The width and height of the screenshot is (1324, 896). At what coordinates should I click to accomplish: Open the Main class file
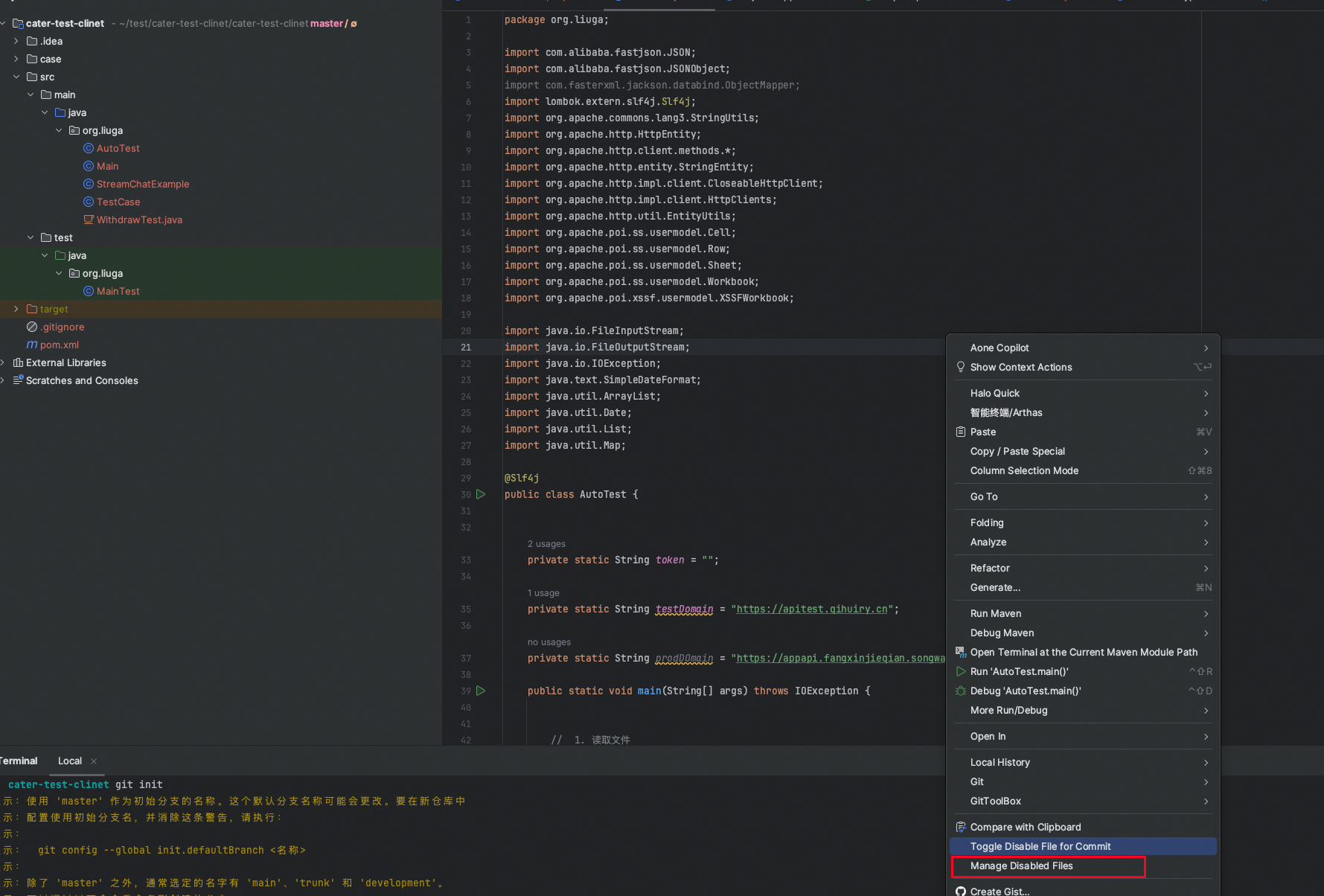[107, 166]
